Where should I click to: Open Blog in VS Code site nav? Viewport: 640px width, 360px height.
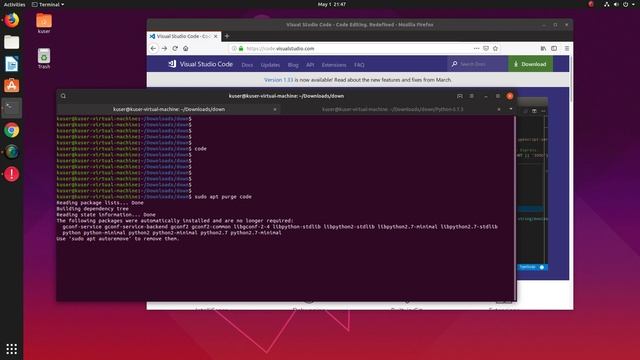[293, 64]
